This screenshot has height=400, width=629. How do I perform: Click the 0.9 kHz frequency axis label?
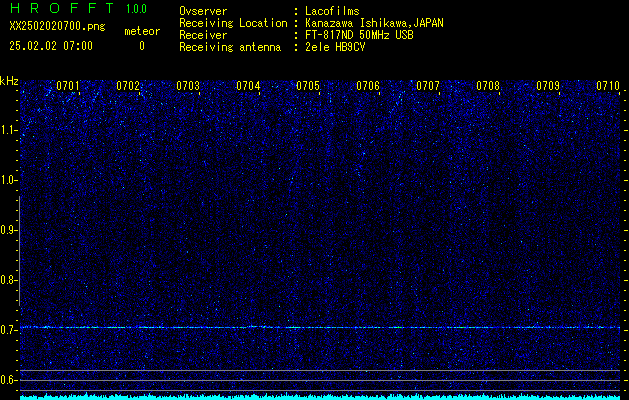tap(8, 230)
